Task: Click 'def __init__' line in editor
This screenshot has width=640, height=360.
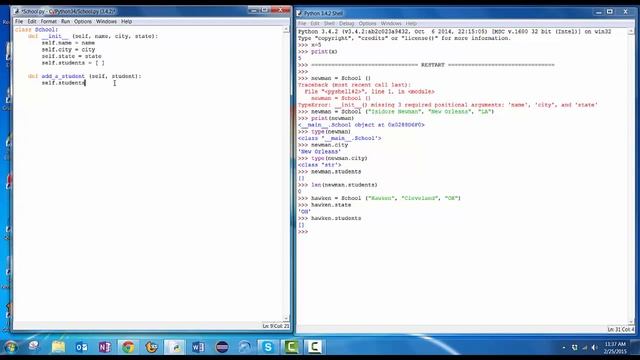Action: 93,36
